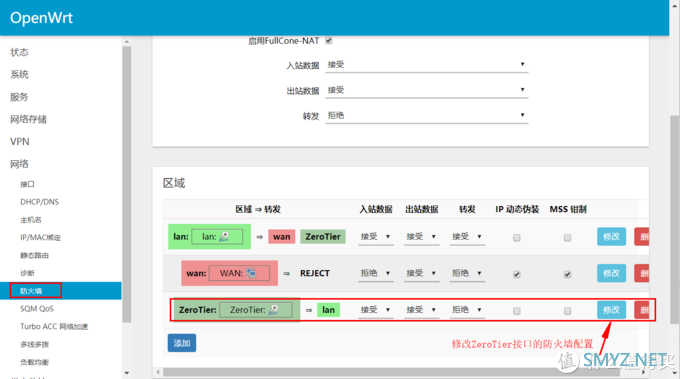Enable IP动态伪装 for the ZeroTier zone
Viewport: 680px width, 379px height.
(517, 311)
